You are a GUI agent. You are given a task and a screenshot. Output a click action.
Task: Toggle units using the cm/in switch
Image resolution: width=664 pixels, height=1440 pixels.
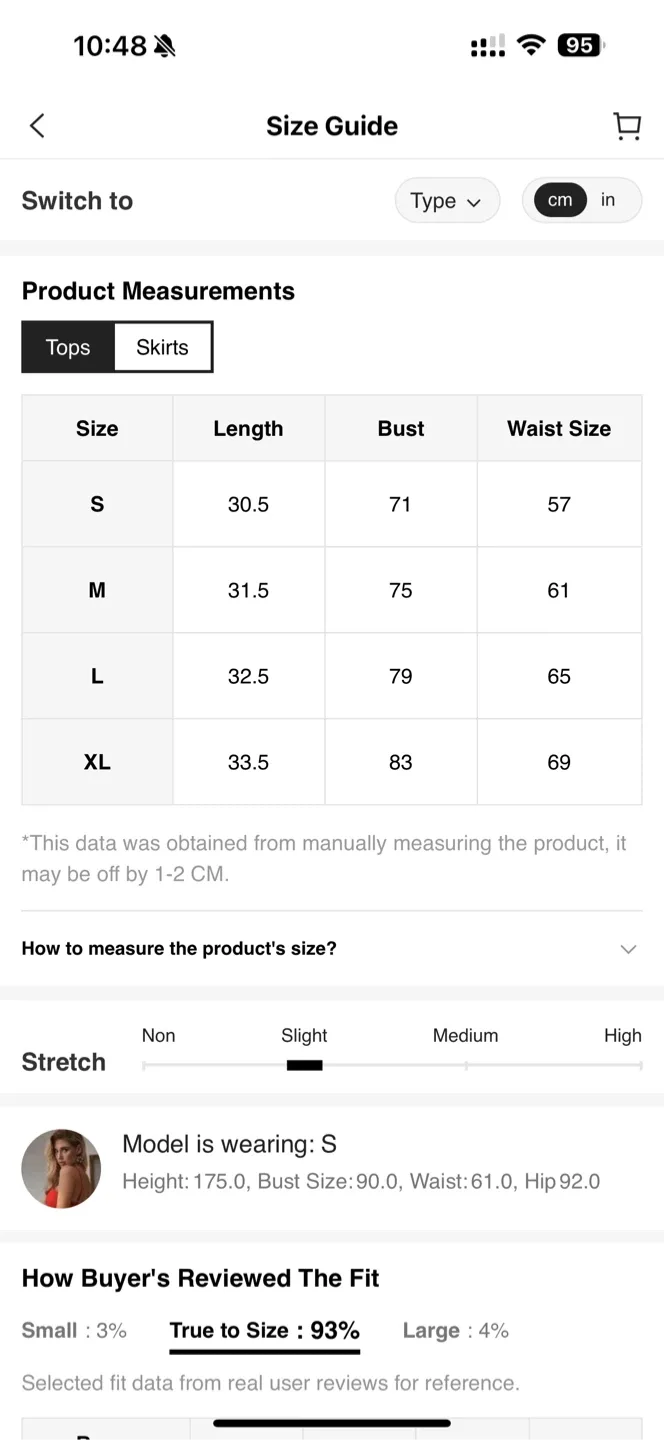tap(582, 200)
